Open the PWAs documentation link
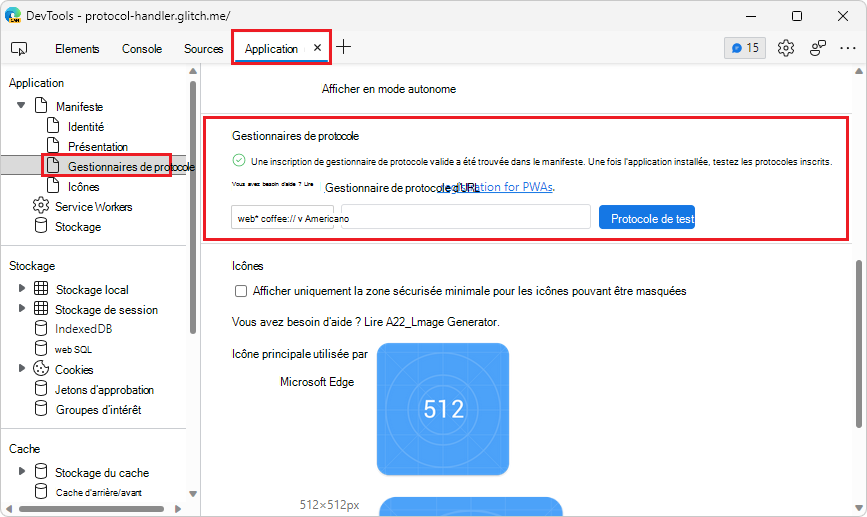Image resolution: width=867 pixels, height=517 pixels. click(x=496, y=187)
